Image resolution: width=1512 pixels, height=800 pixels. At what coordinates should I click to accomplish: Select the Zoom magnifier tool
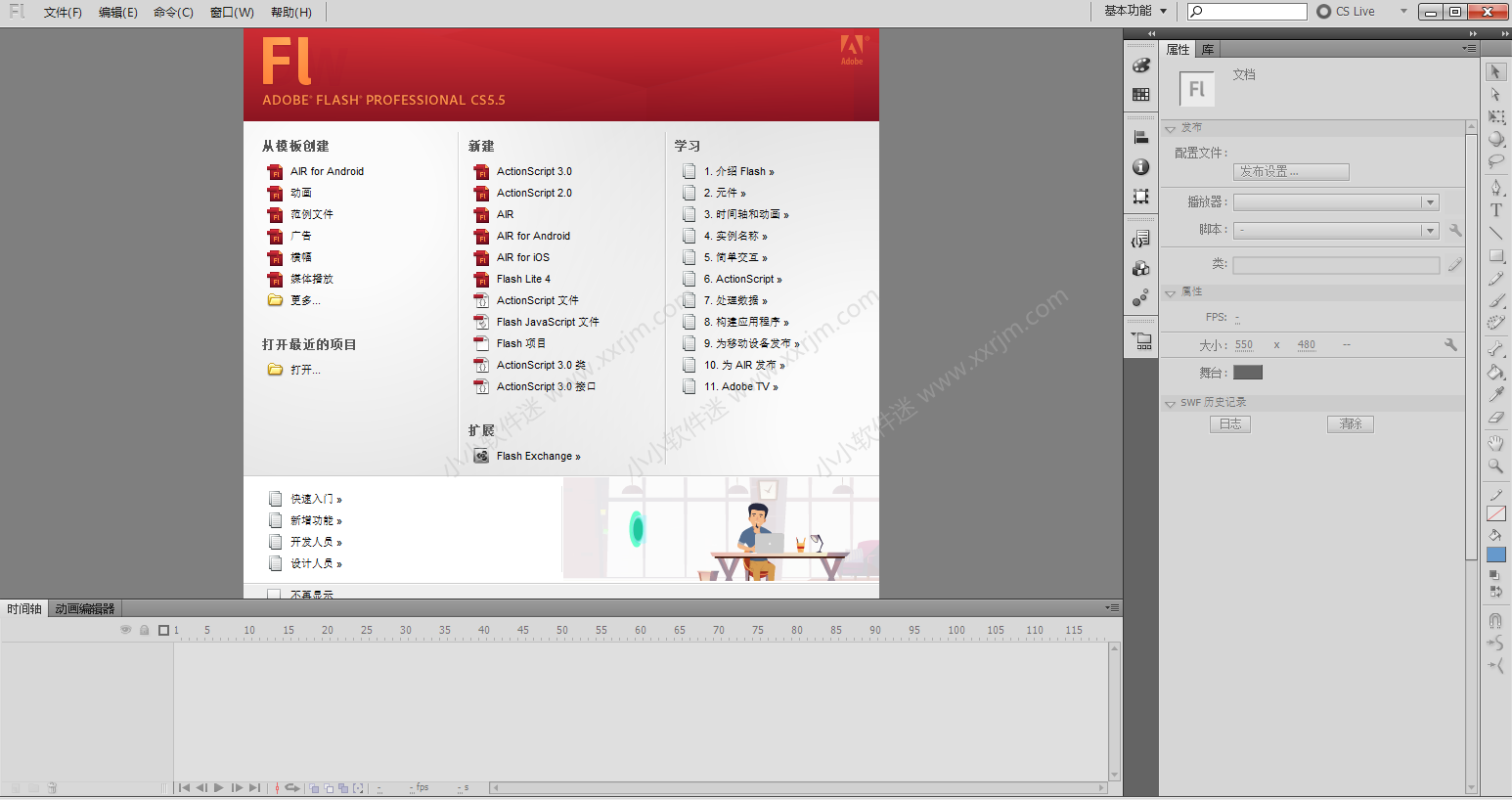(1495, 467)
